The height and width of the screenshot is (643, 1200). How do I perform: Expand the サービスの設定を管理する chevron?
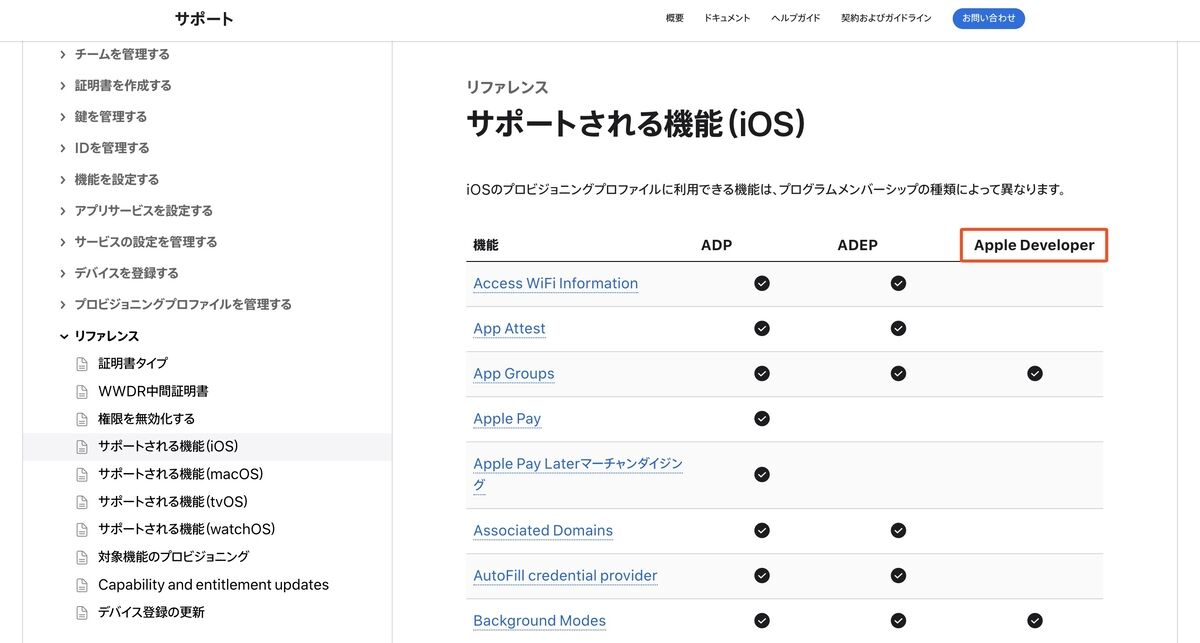(63, 242)
